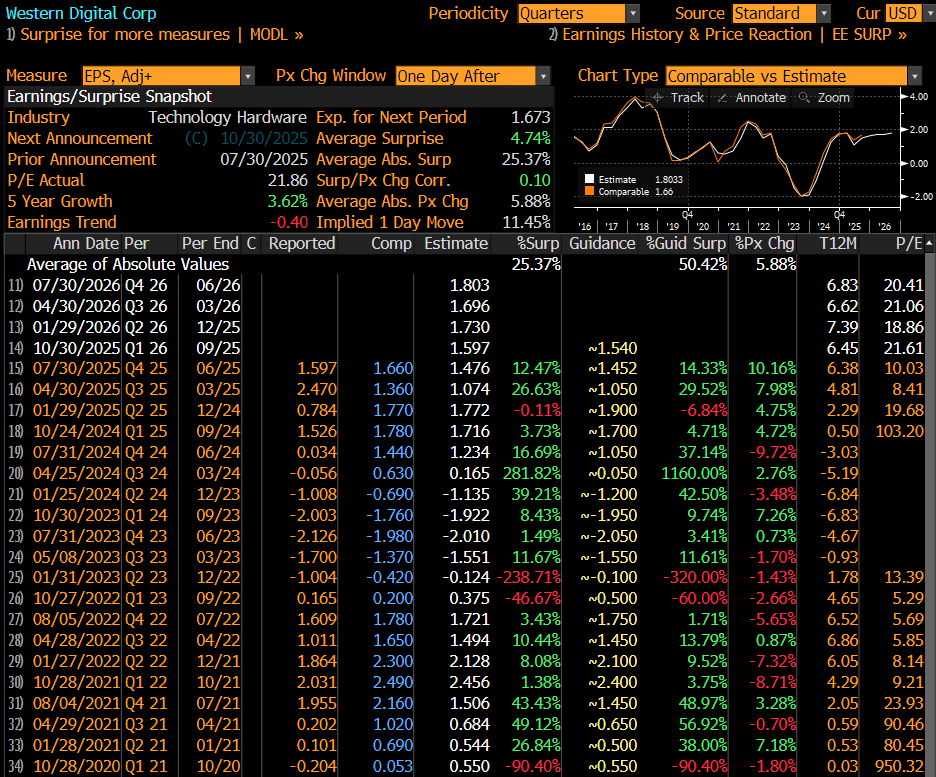This screenshot has width=936, height=777.
Task: Open the Measure EPS Adj+ dropdown
Action: pos(163,76)
